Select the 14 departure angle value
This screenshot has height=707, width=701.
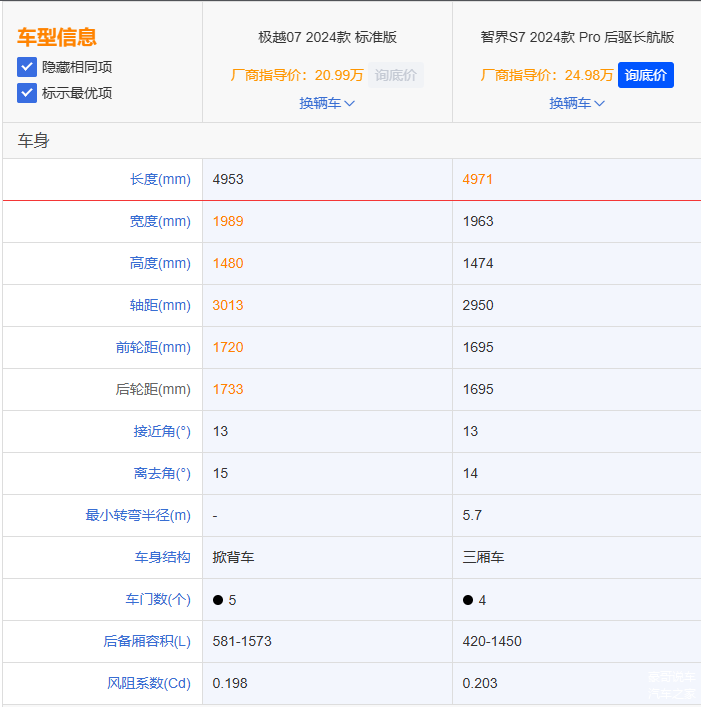470,473
